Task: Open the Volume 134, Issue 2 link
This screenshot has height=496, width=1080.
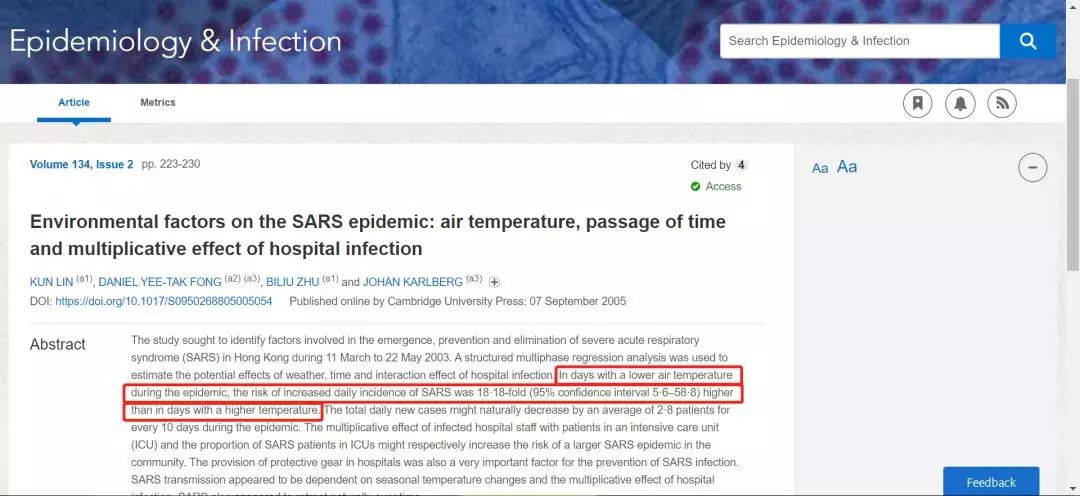Action: (81, 164)
